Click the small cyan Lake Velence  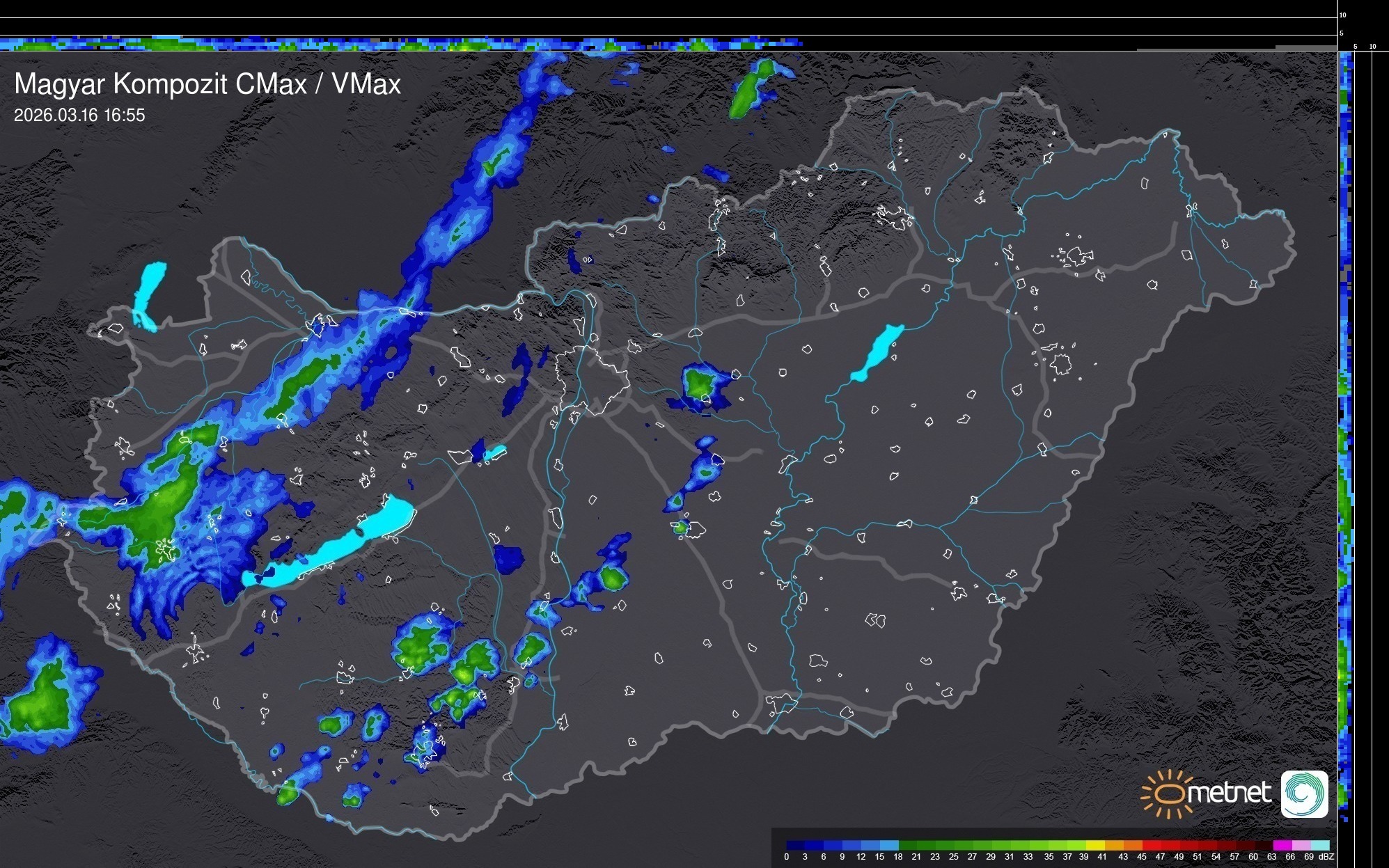pyautogui.click(x=495, y=453)
